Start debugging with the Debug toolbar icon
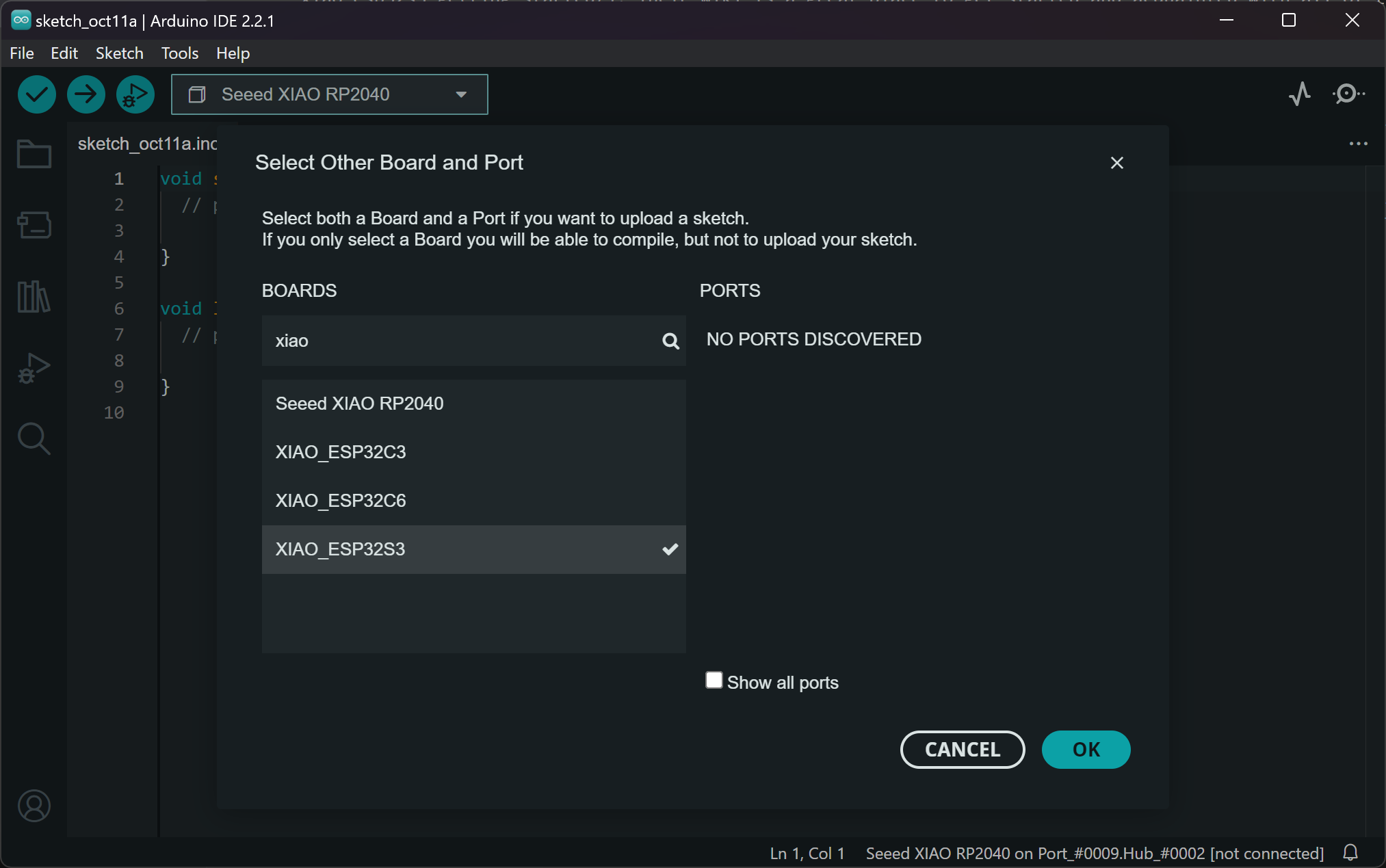 tap(135, 94)
